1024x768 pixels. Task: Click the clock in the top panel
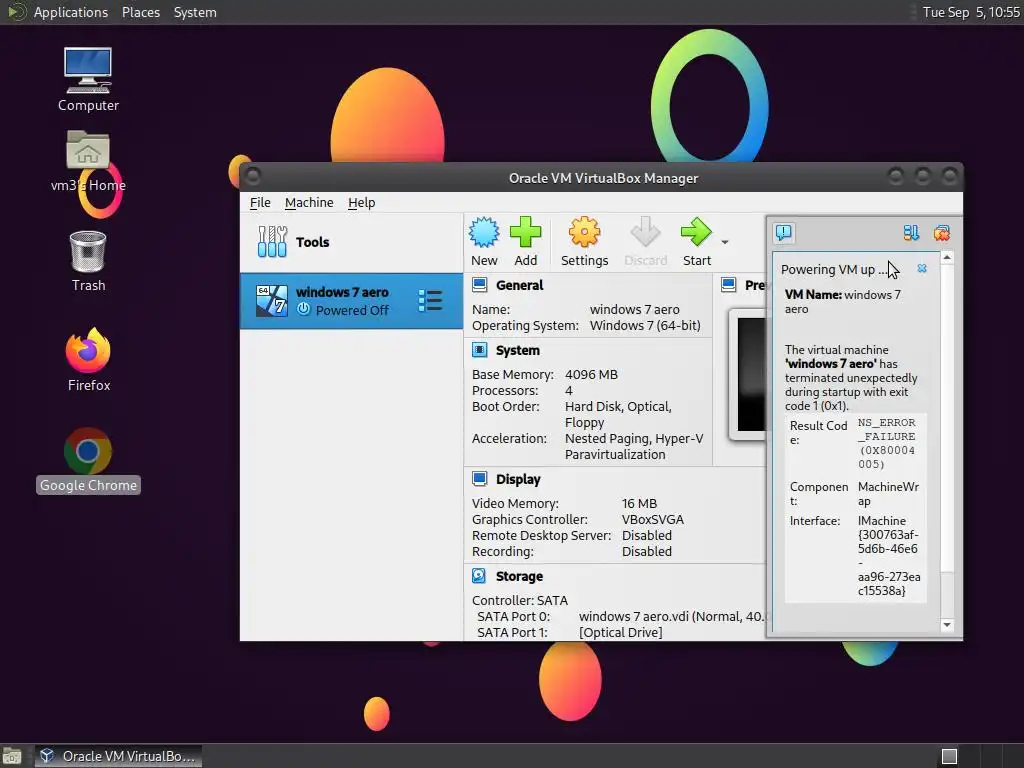tap(970, 12)
